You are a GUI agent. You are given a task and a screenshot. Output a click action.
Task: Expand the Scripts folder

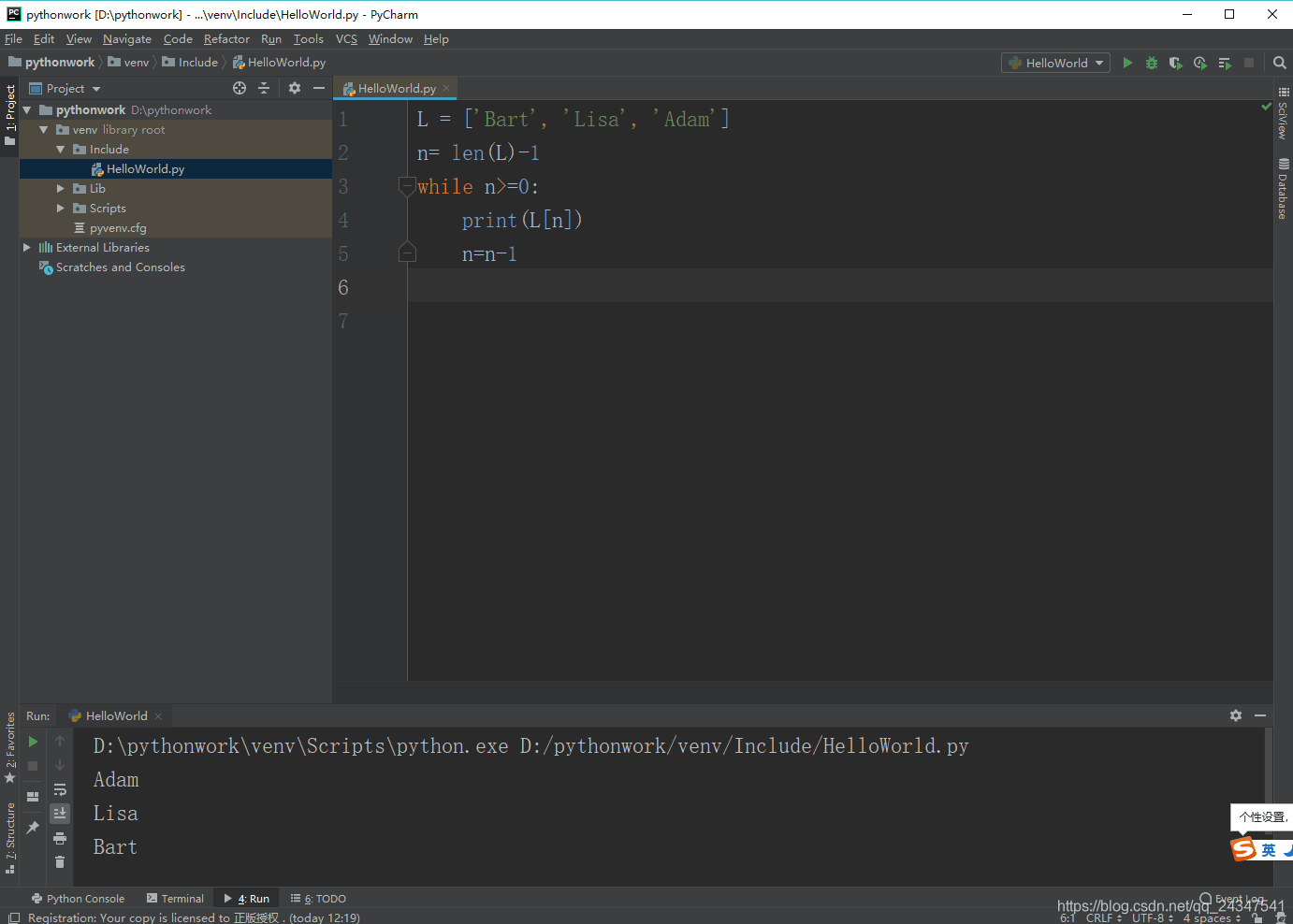click(61, 209)
